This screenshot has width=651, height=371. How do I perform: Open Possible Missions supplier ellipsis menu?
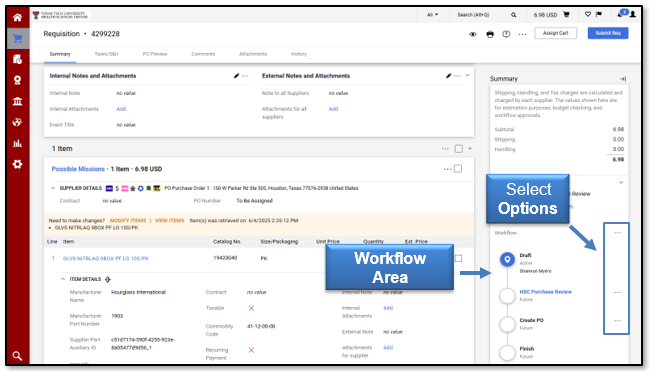pyautogui.click(x=447, y=169)
